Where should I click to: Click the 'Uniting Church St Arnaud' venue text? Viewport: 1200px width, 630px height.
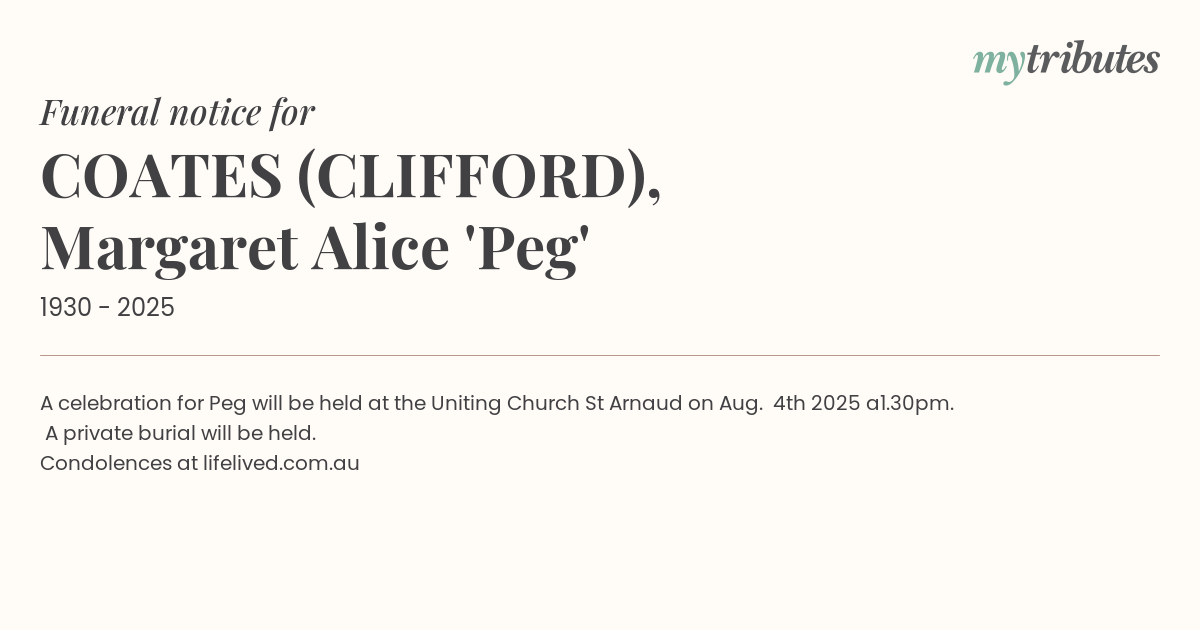click(x=557, y=404)
